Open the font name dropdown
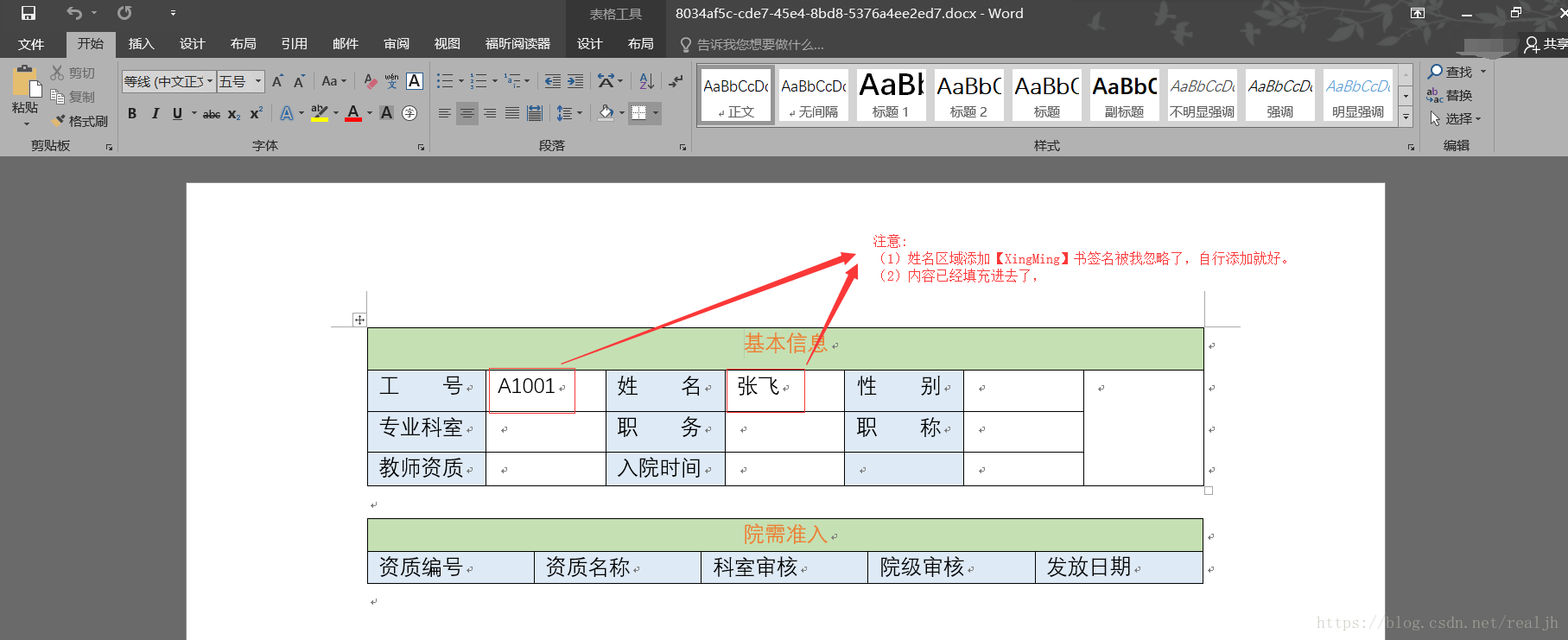 tap(210, 81)
